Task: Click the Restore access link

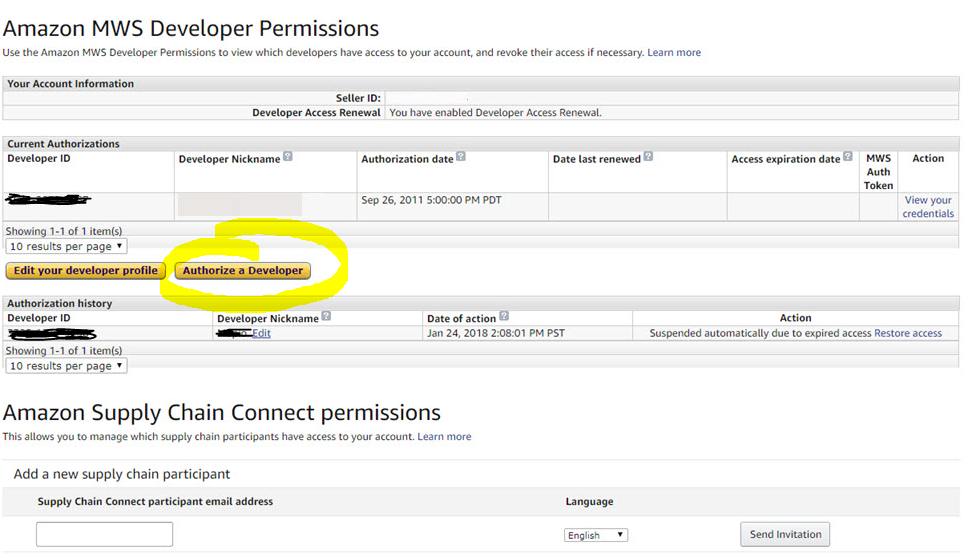Action: click(x=908, y=333)
